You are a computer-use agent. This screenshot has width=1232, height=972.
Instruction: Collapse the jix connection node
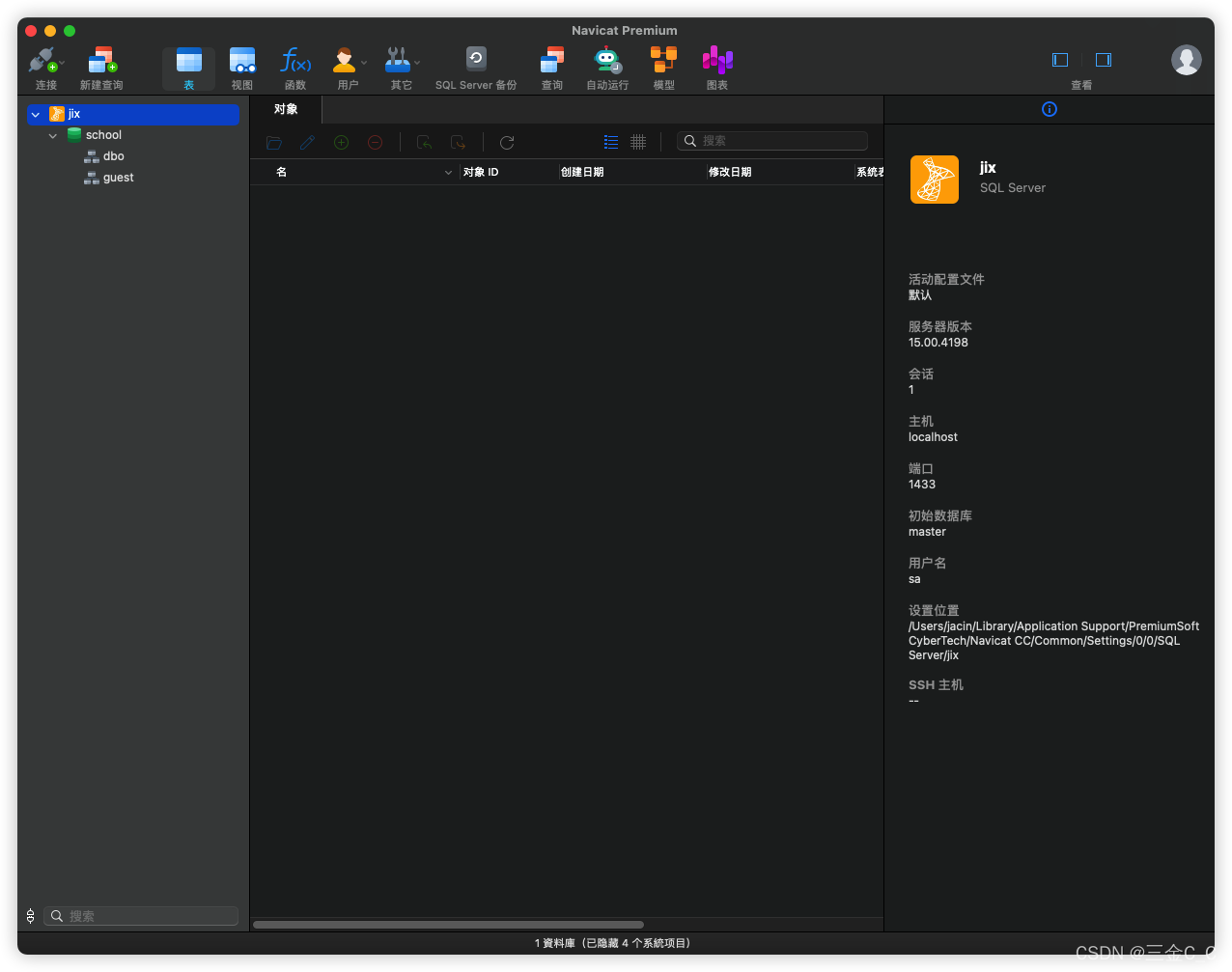click(36, 115)
